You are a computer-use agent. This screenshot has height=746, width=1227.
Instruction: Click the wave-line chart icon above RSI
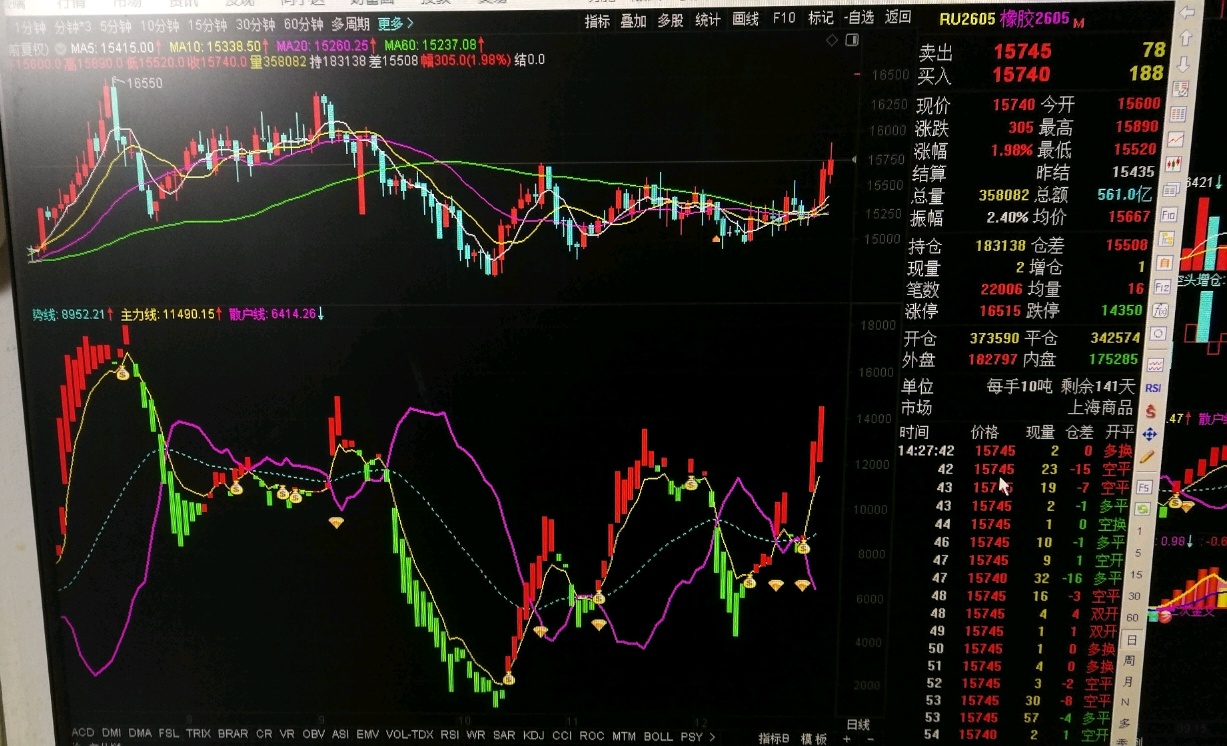pyautogui.click(x=1155, y=363)
